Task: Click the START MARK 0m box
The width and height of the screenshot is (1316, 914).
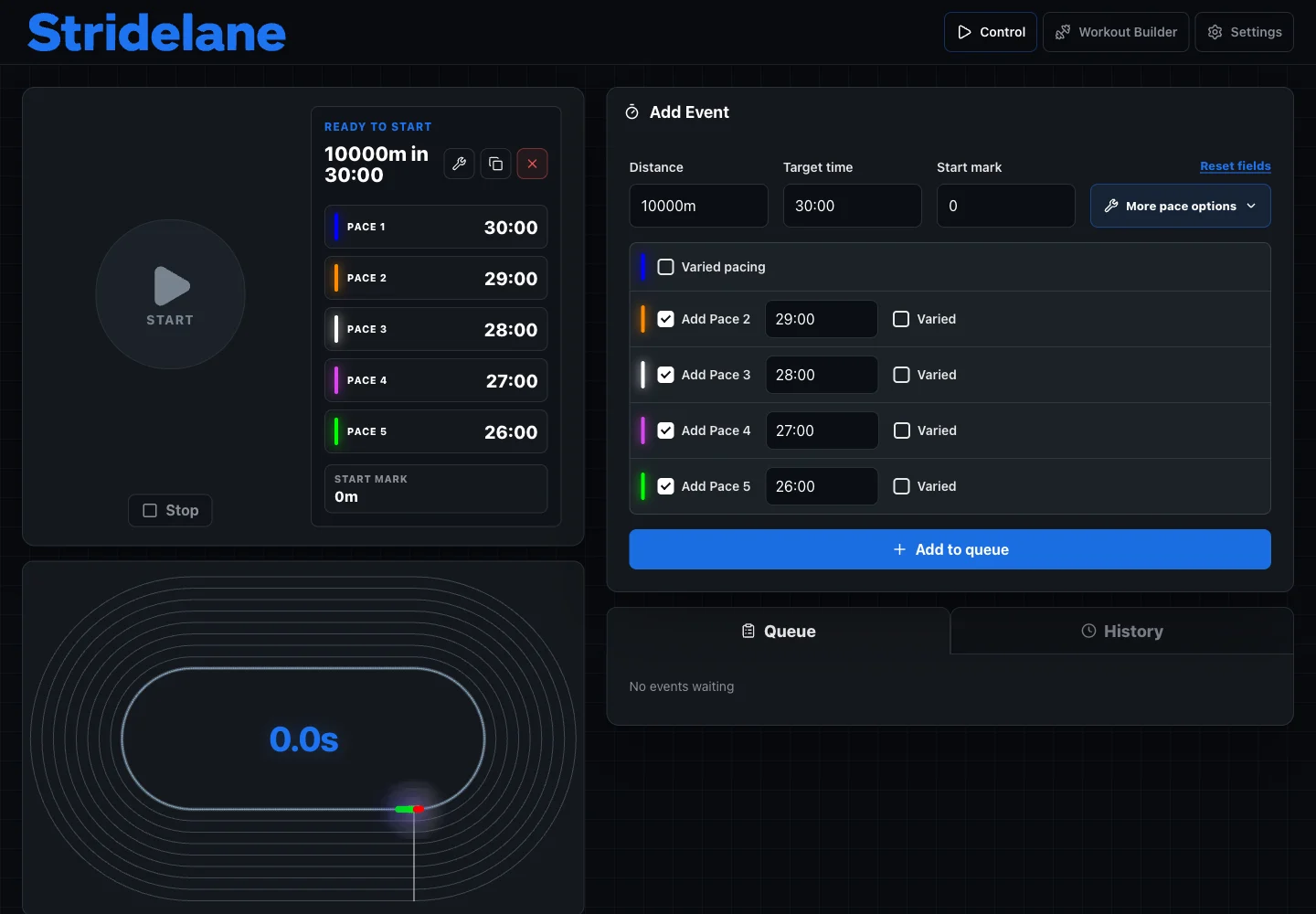Action: (x=436, y=489)
